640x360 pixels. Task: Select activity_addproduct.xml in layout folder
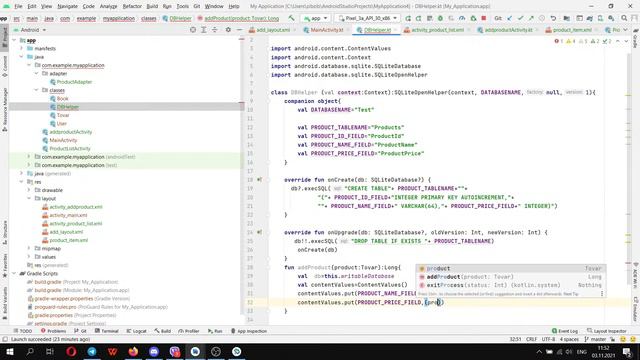pos(76,207)
